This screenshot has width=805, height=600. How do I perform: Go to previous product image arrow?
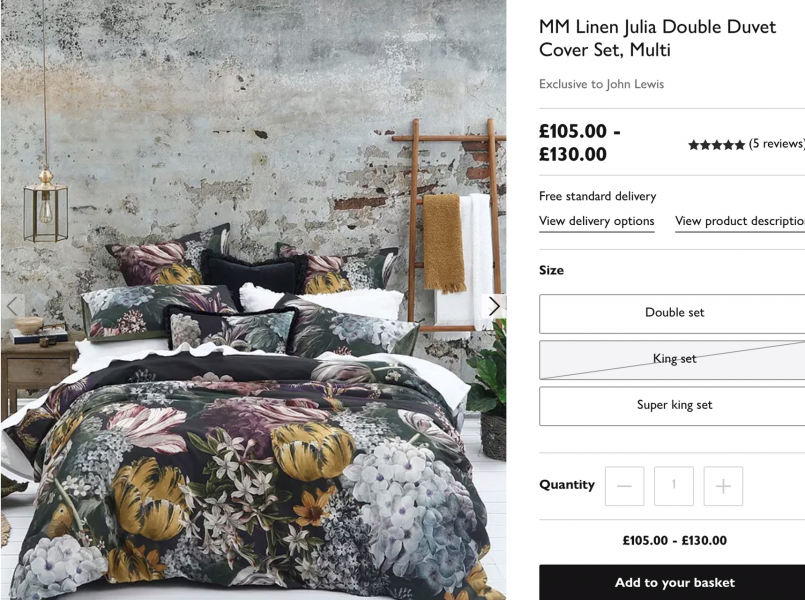(12, 306)
